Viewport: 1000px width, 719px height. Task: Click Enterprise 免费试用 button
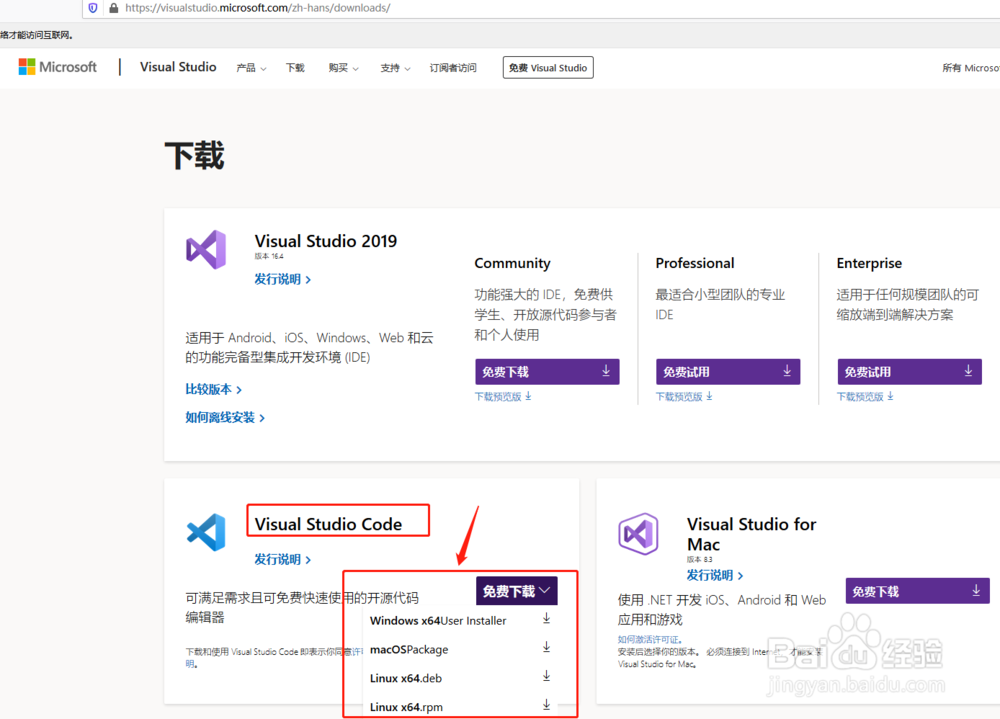[909, 371]
